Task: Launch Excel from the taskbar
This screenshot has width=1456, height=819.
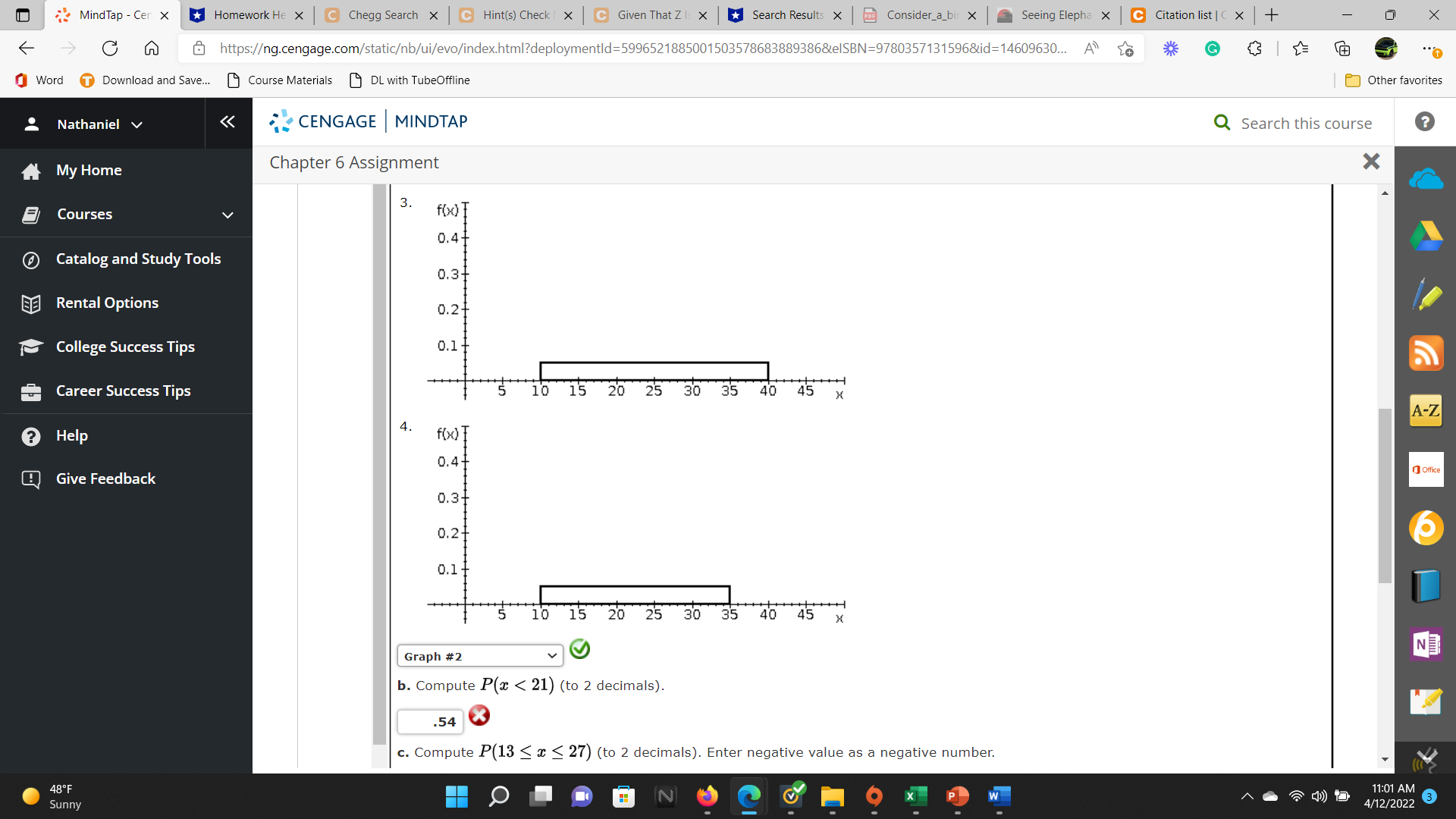Action: click(915, 797)
